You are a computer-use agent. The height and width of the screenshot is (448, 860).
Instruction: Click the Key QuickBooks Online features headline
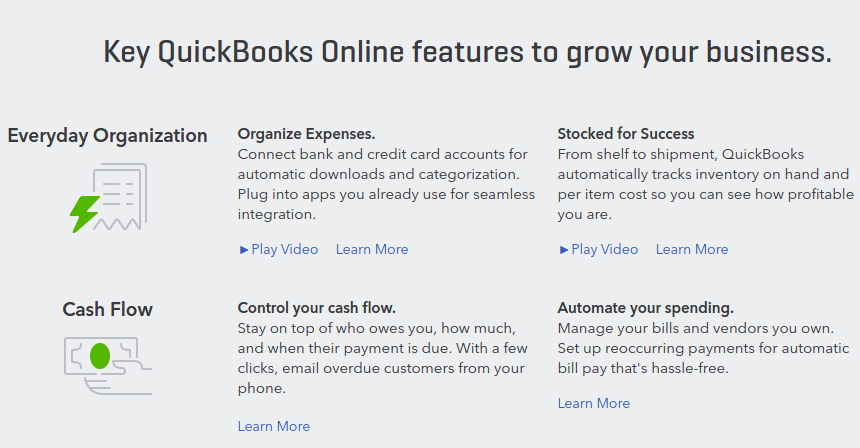(x=468, y=52)
